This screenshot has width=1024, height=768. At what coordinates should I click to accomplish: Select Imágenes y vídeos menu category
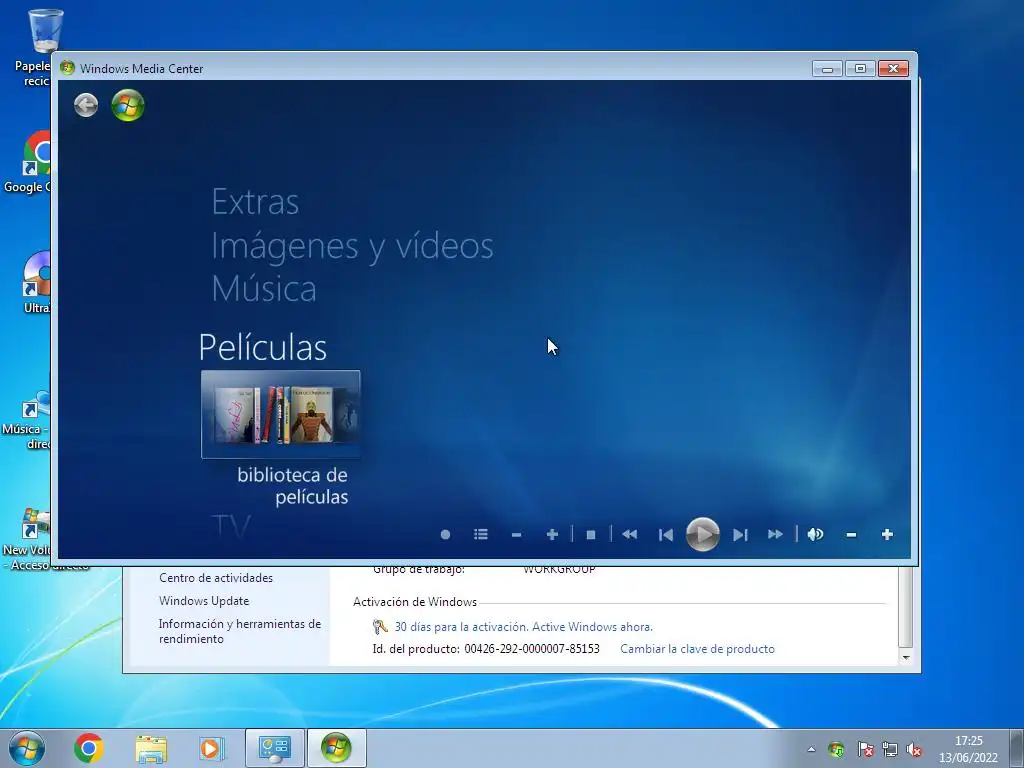(353, 247)
